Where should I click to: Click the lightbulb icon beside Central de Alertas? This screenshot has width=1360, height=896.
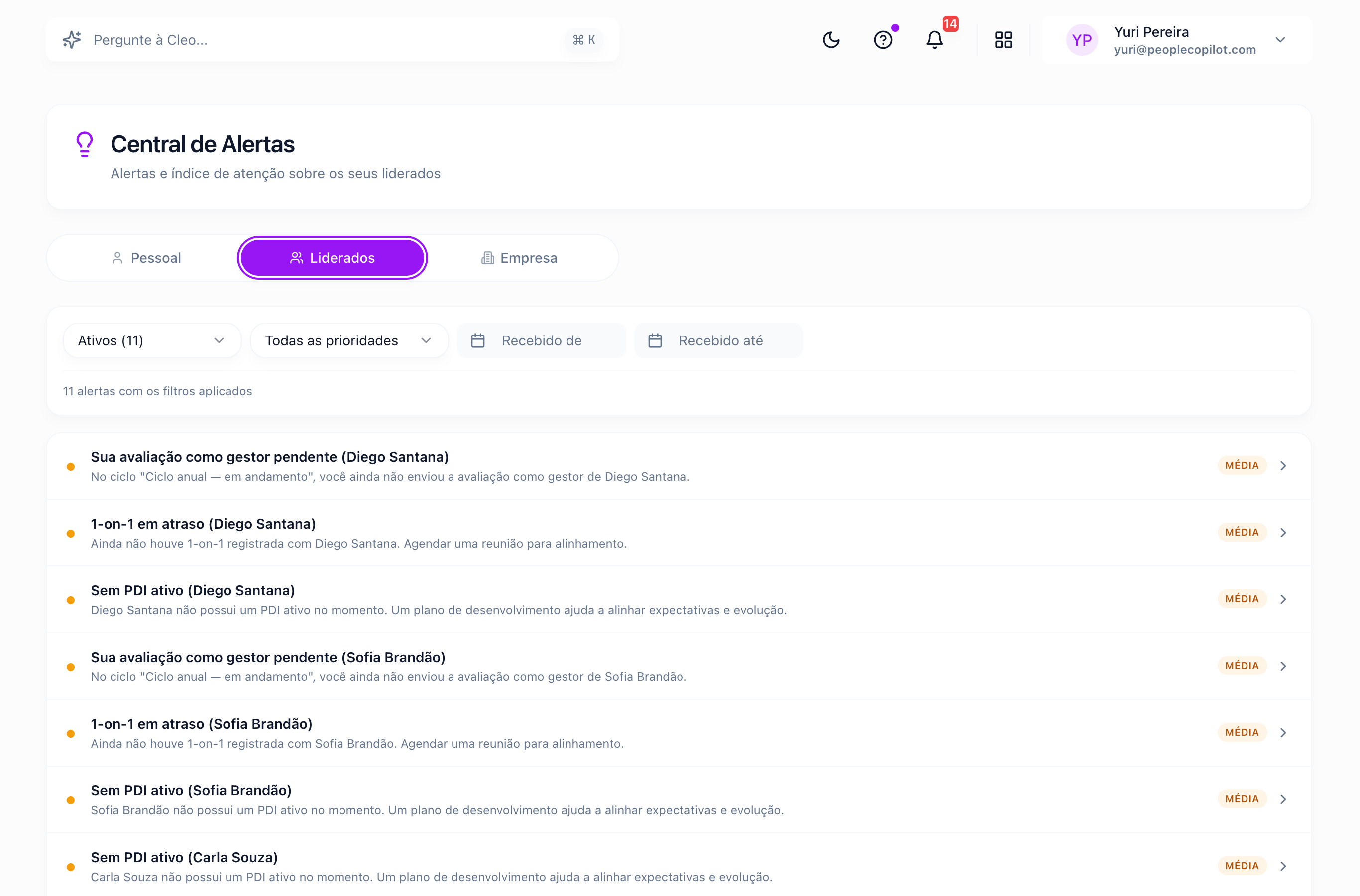click(85, 144)
